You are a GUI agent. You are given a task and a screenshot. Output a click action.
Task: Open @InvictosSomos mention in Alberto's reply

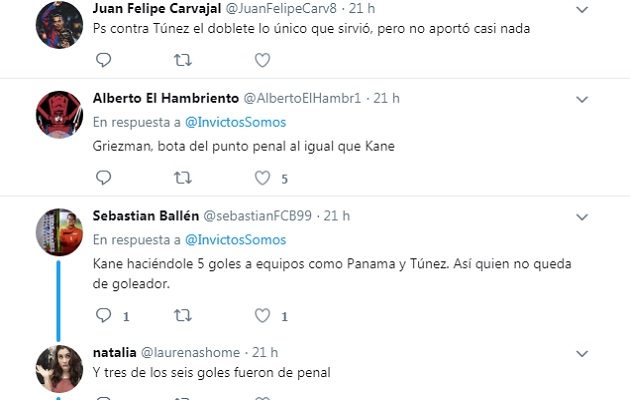[x=235, y=122]
